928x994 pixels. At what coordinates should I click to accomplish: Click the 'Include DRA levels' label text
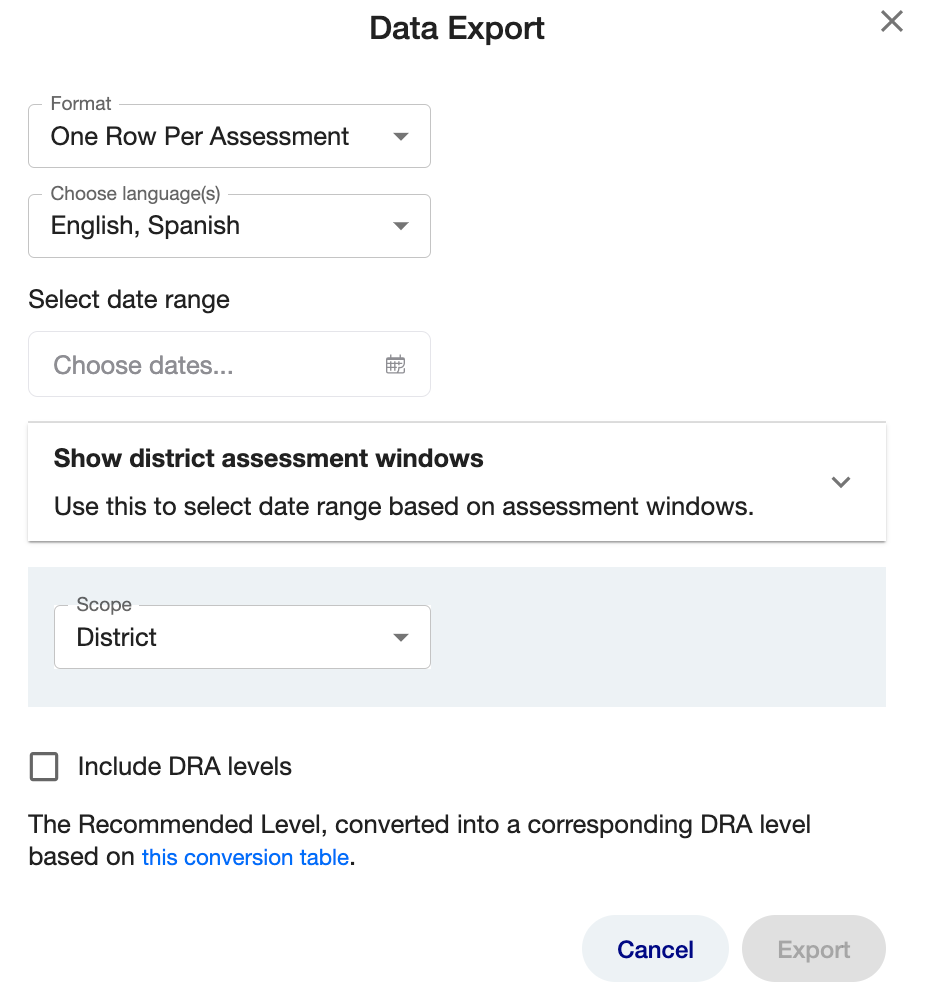[184, 766]
